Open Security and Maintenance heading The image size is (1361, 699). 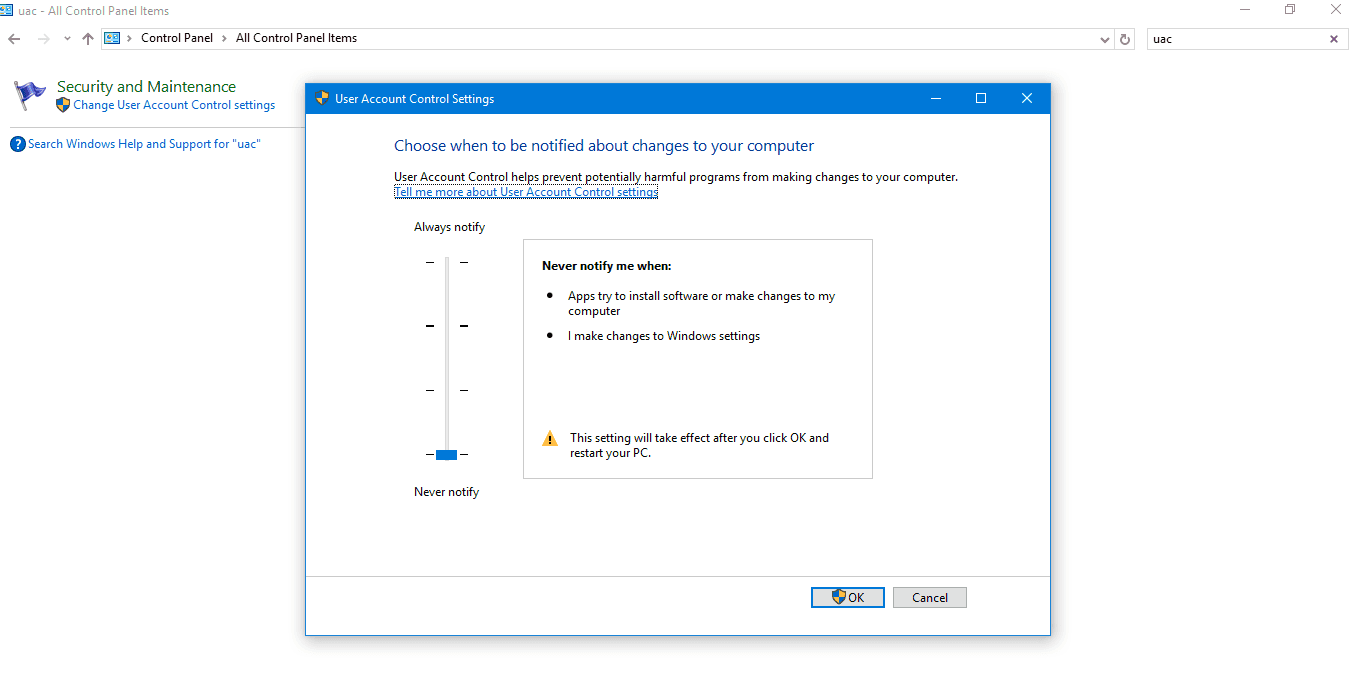[x=146, y=87]
